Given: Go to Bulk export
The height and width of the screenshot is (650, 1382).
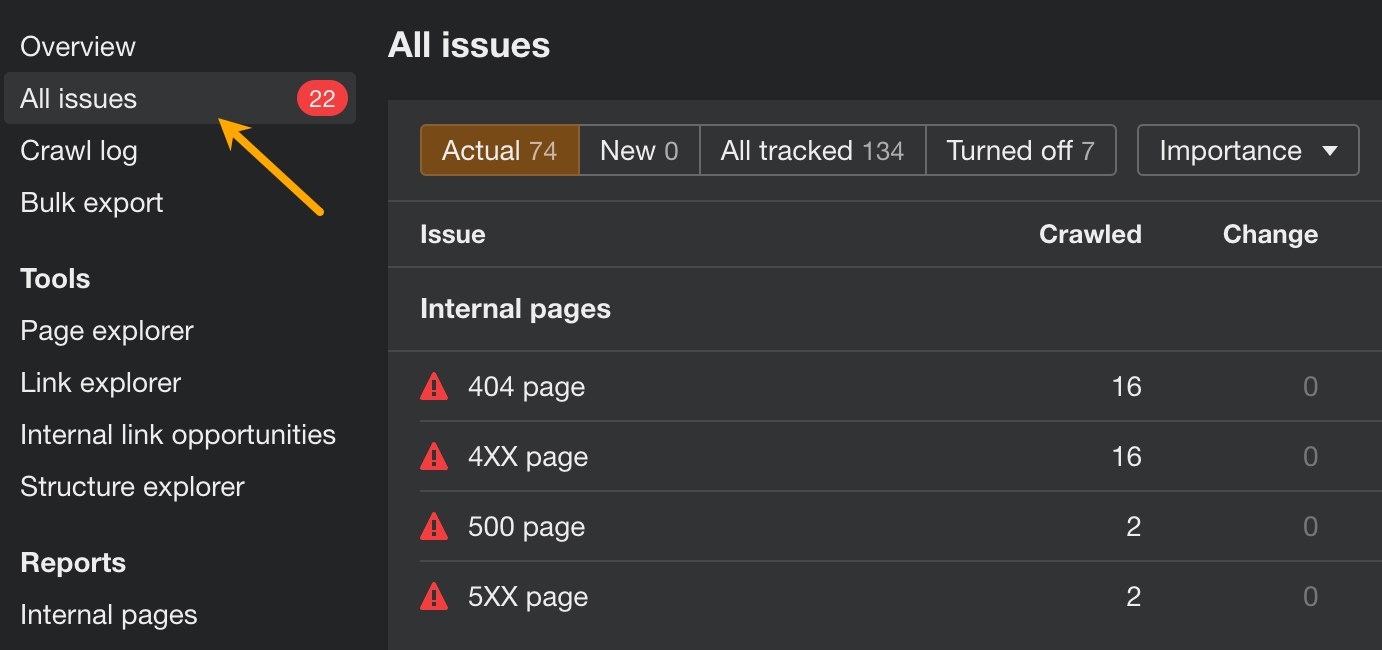Looking at the screenshot, I should (91, 202).
